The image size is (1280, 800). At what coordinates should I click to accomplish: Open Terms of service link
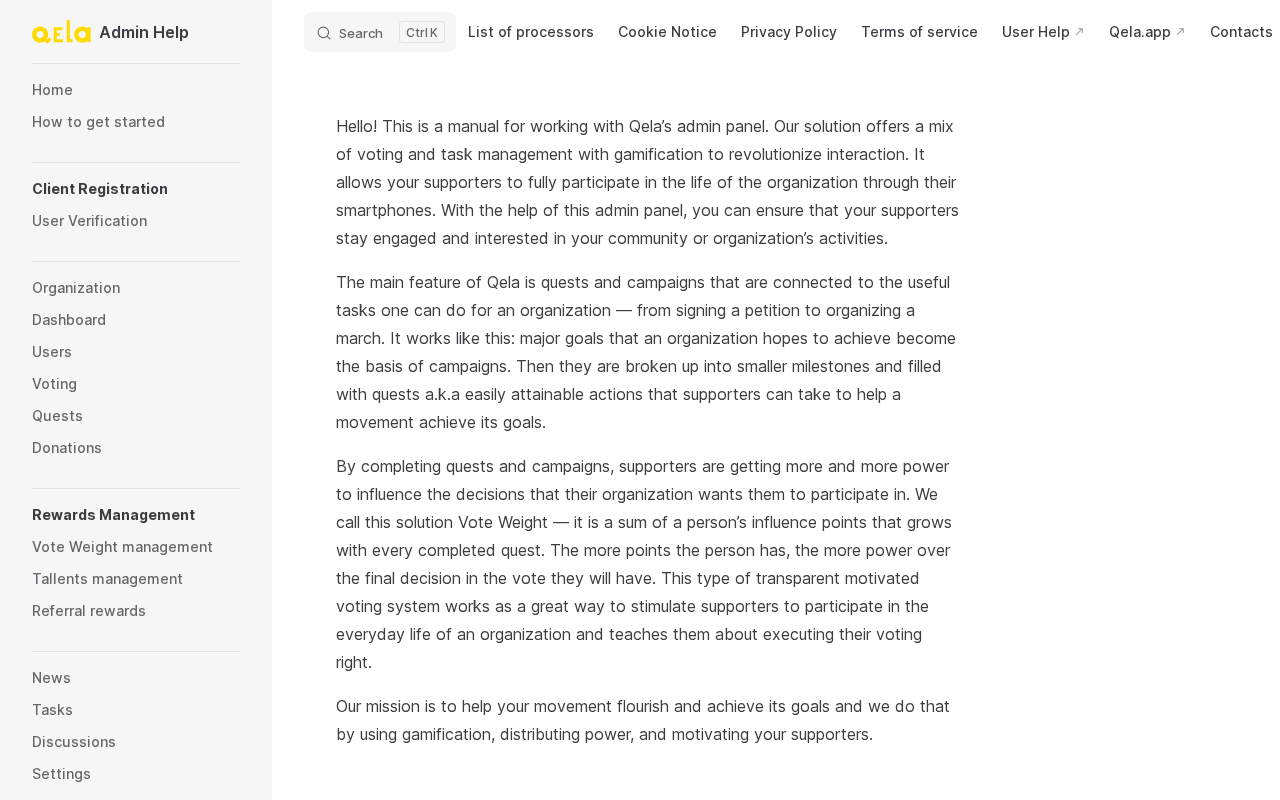tap(919, 32)
